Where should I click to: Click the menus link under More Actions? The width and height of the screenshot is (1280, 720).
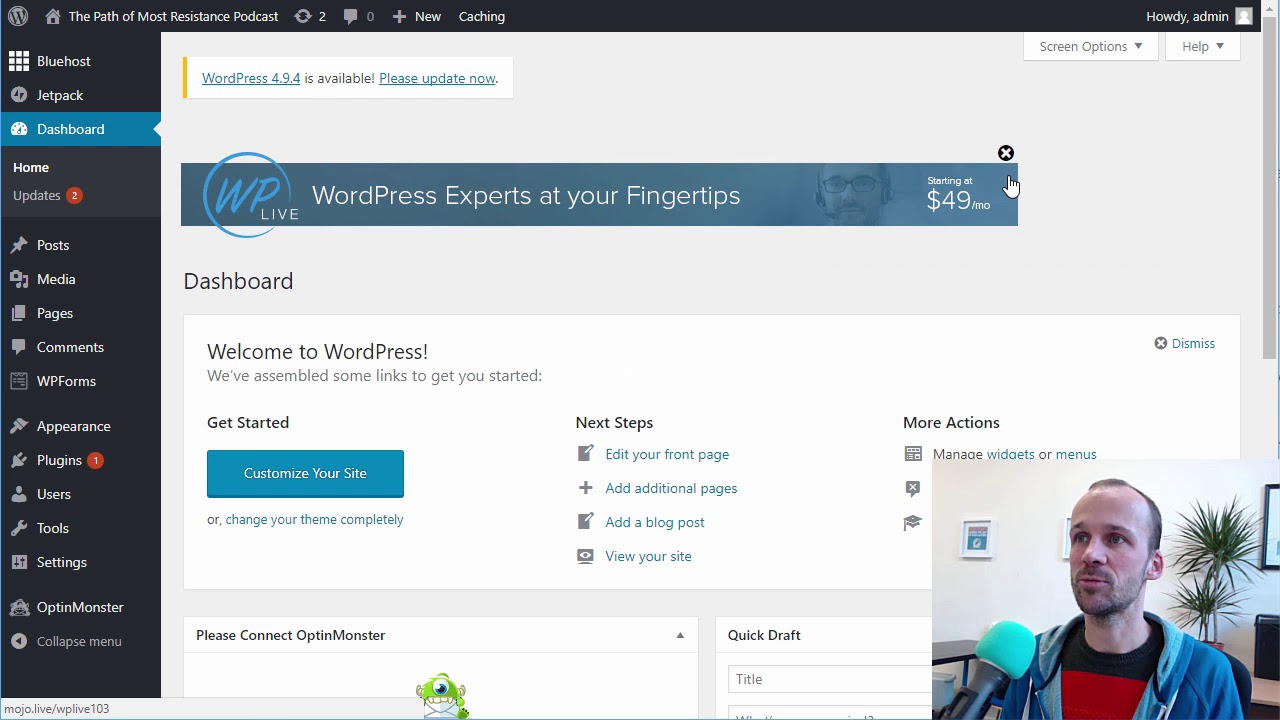coord(1076,454)
